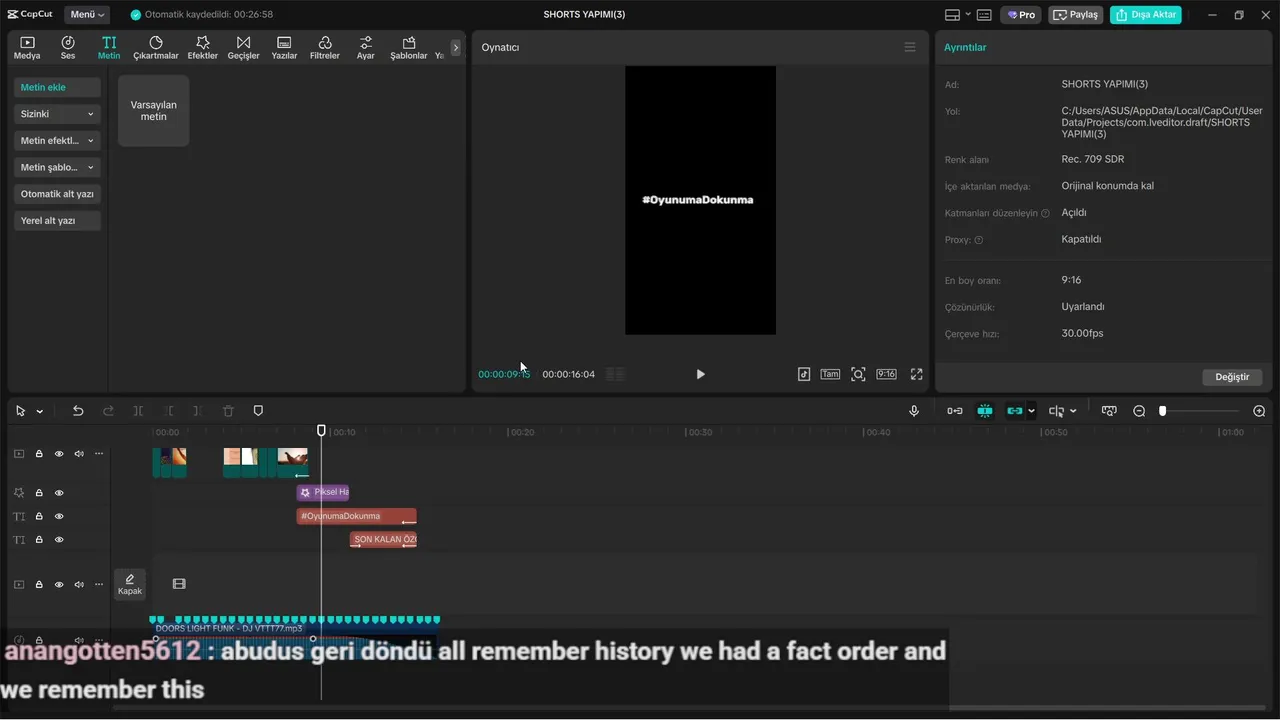
Task: Enter fullscreen preview mode
Action: [916, 374]
